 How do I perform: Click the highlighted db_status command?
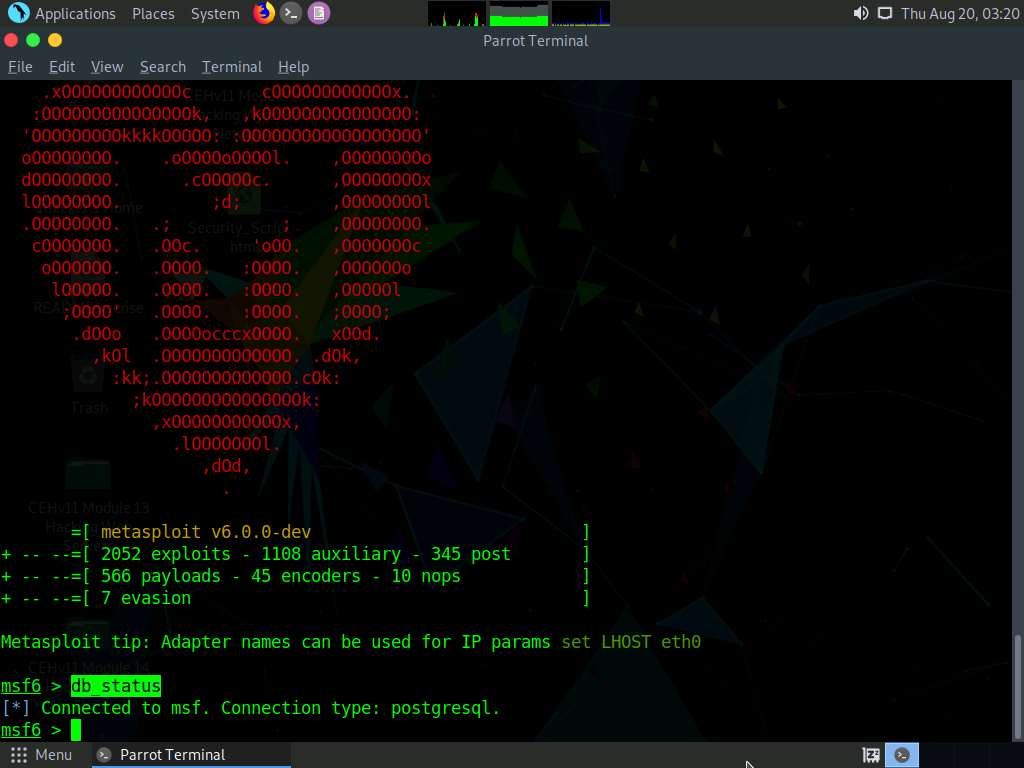pyautogui.click(x=116, y=686)
